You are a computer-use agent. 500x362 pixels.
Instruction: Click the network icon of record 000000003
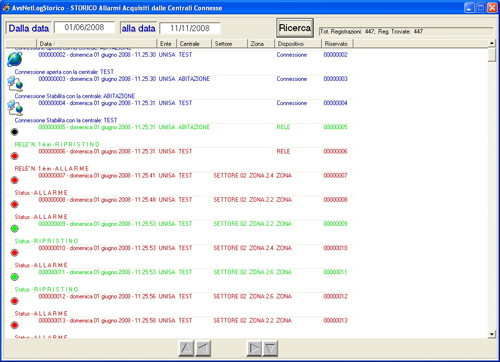[x=15, y=84]
